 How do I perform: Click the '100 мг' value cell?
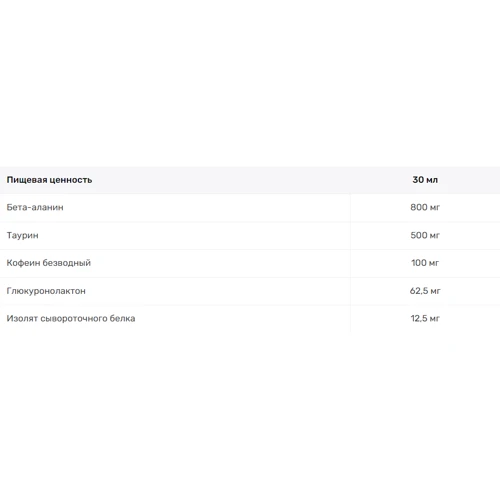425,263
